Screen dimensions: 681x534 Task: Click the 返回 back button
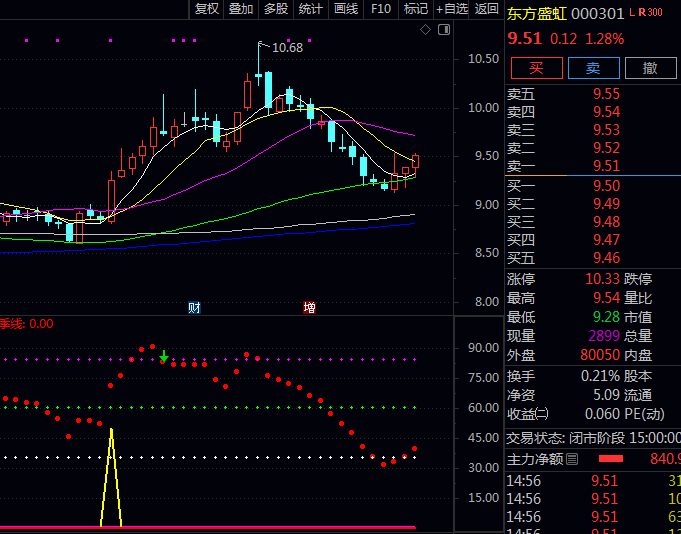[x=486, y=9]
